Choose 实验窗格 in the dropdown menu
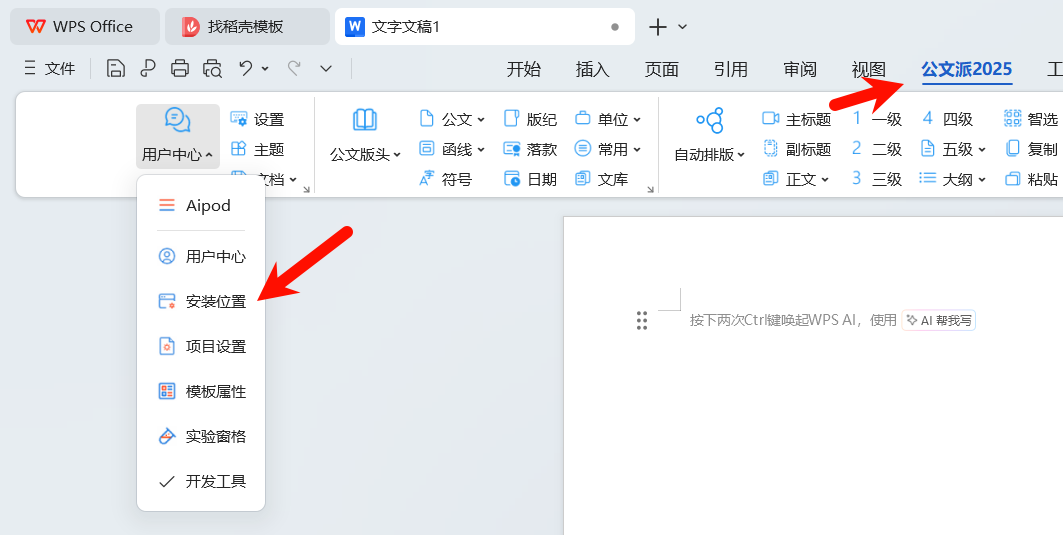This screenshot has width=1063, height=535. click(201, 437)
